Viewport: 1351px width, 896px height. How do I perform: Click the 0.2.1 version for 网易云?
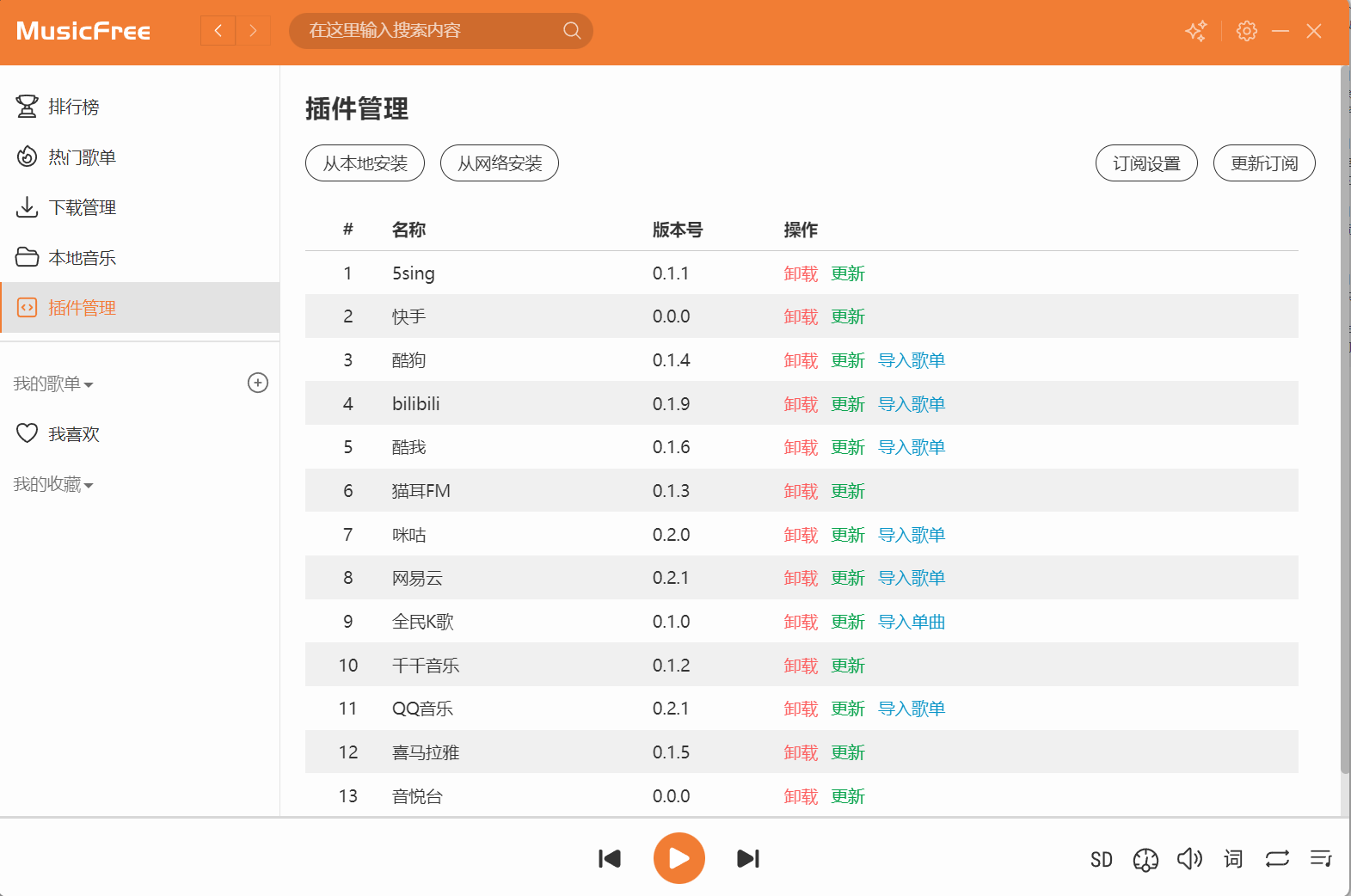pyautogui.click(x=671, y=578)
